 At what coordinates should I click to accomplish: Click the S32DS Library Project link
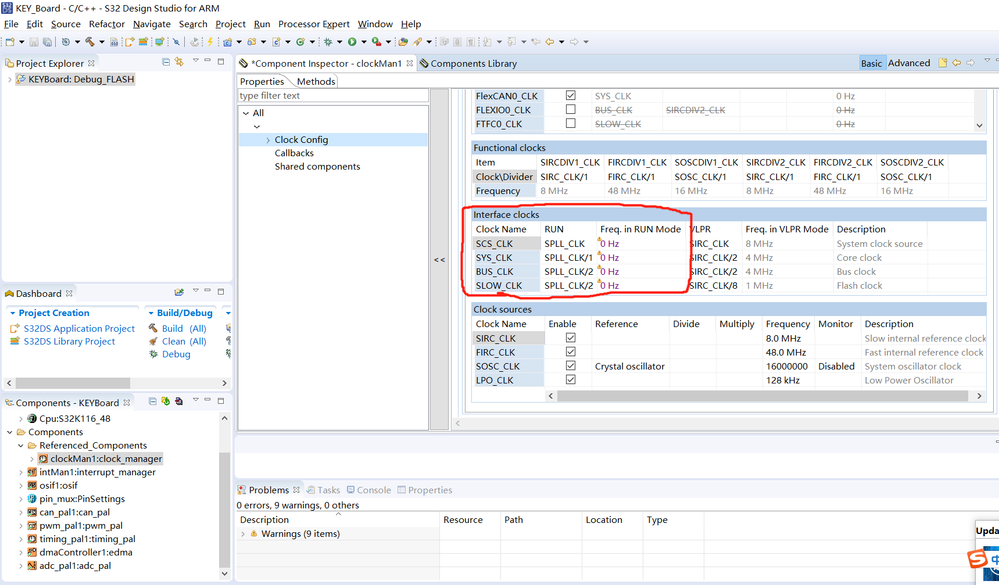tap(69, 342)
